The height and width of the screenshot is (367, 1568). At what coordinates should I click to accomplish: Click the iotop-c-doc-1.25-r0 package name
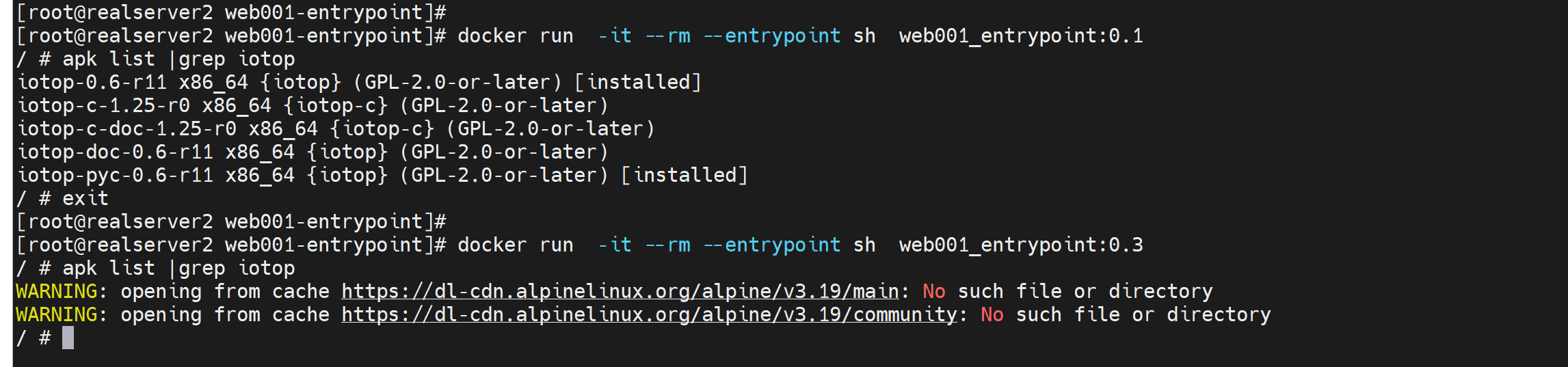[x=127, y=129]
